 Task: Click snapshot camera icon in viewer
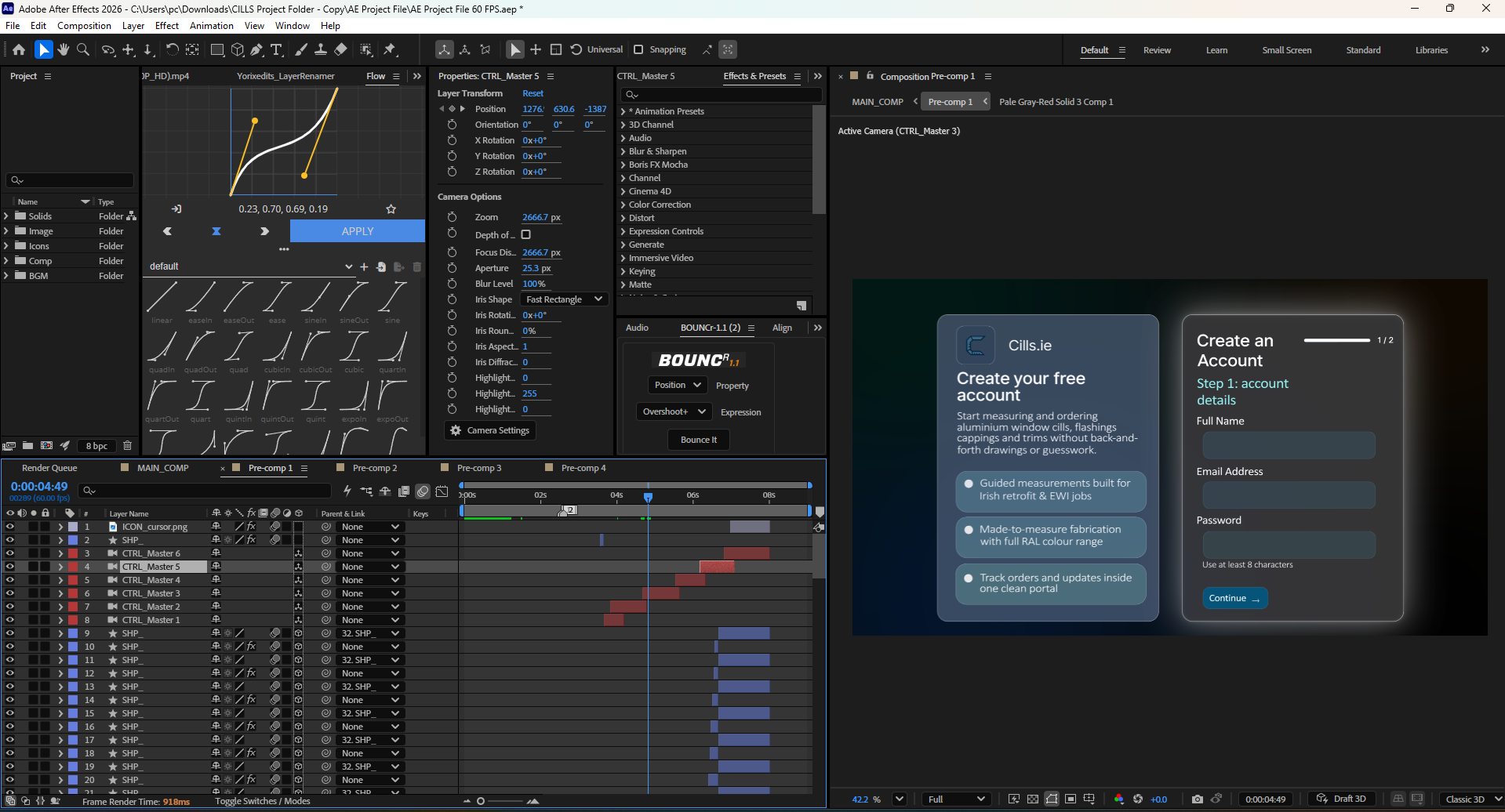pos(1198,799)
